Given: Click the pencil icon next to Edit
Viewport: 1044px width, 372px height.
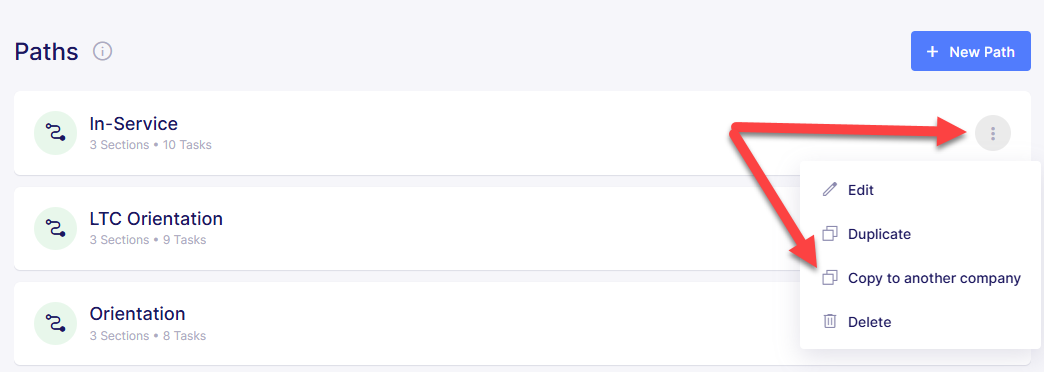Looking at the screenshot, I should [x=830, y=190].
